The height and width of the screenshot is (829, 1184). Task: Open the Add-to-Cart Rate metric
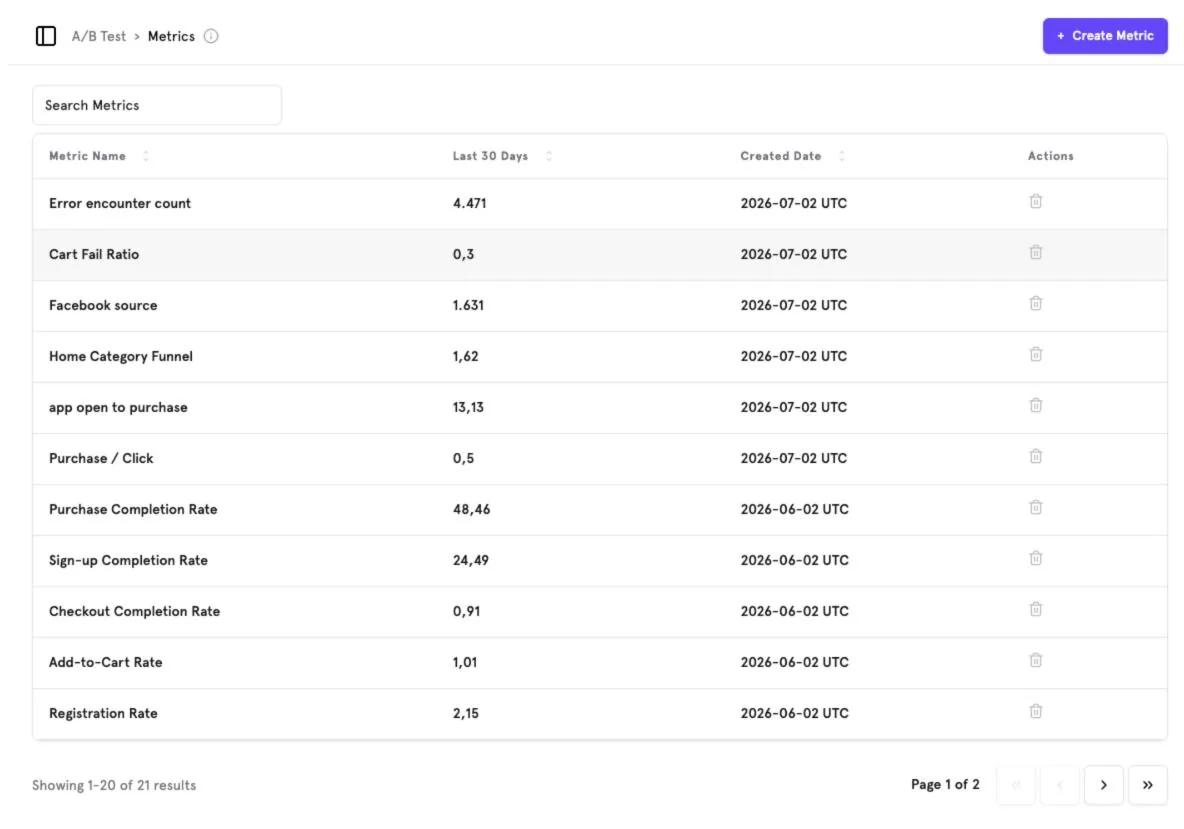click(106, 662)
